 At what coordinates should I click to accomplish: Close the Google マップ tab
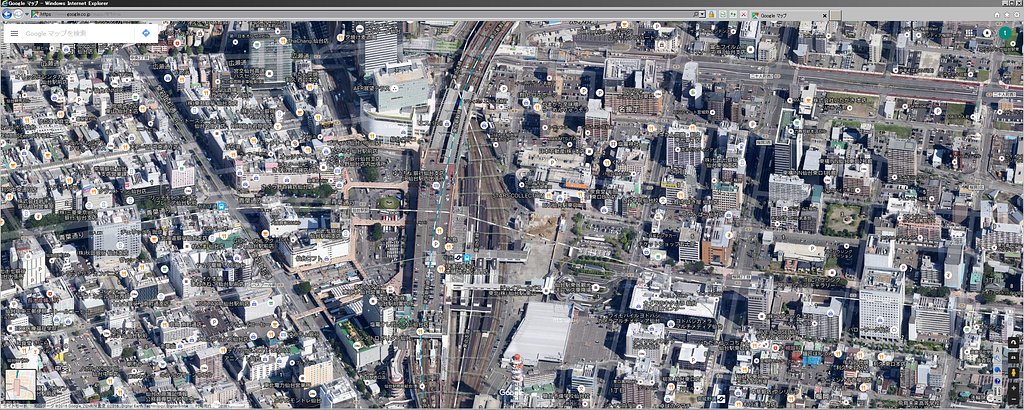point(824,16)
